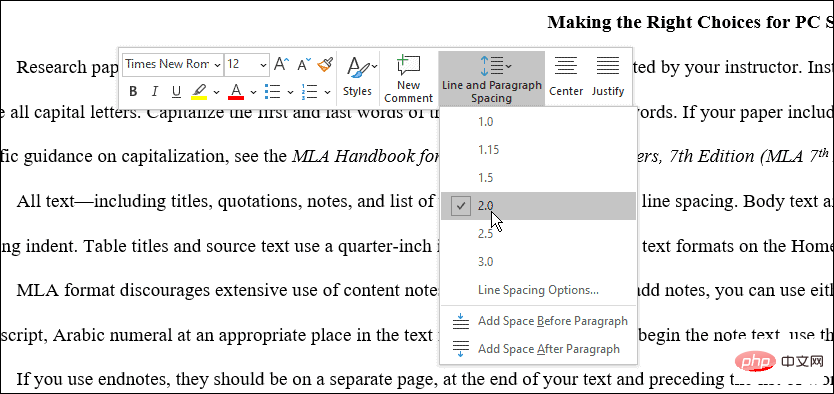Open Line Spacing Options dialog

tap(538, 290)
